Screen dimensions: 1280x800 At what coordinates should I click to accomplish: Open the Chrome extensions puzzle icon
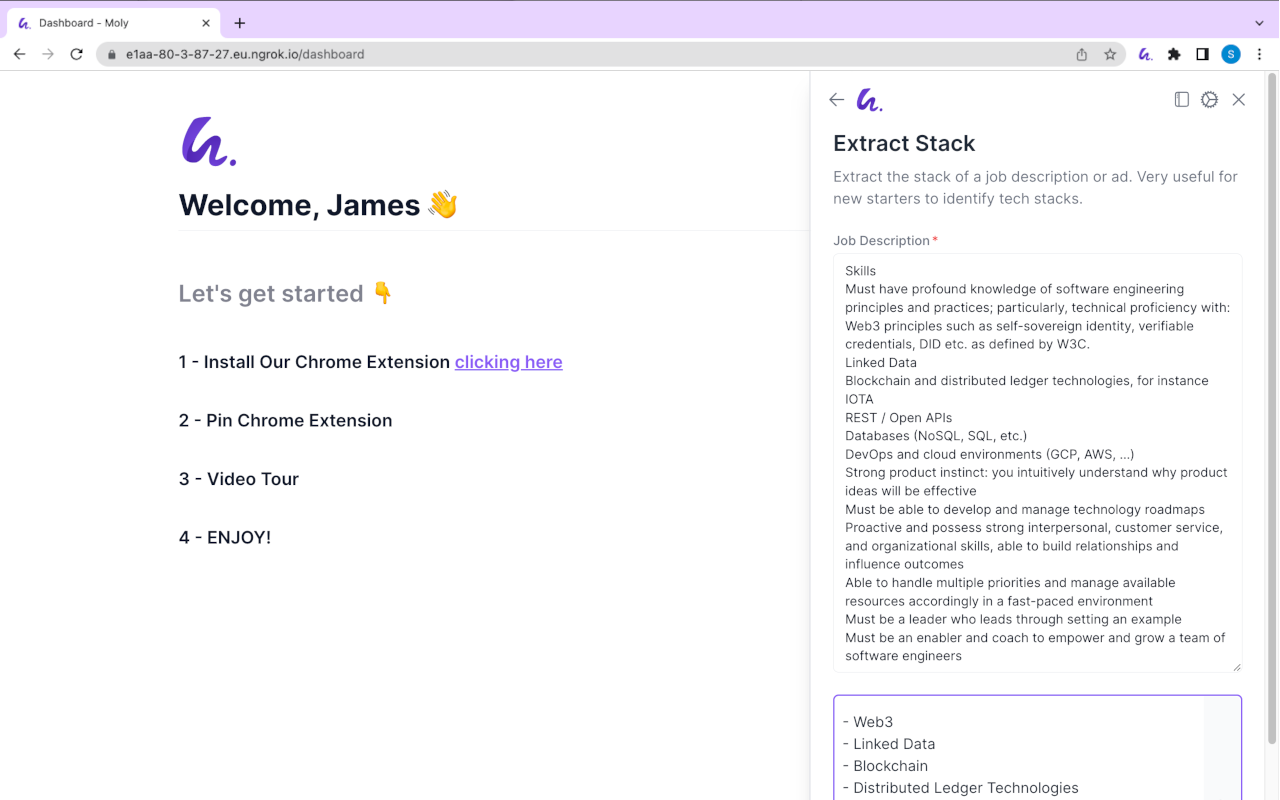pyautogui.click(x=1174, y=54)
